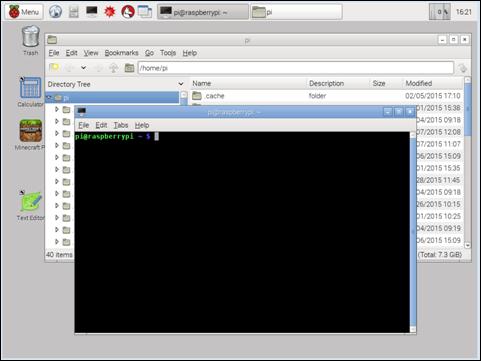Select the Text Editor desktop icon

30,206
